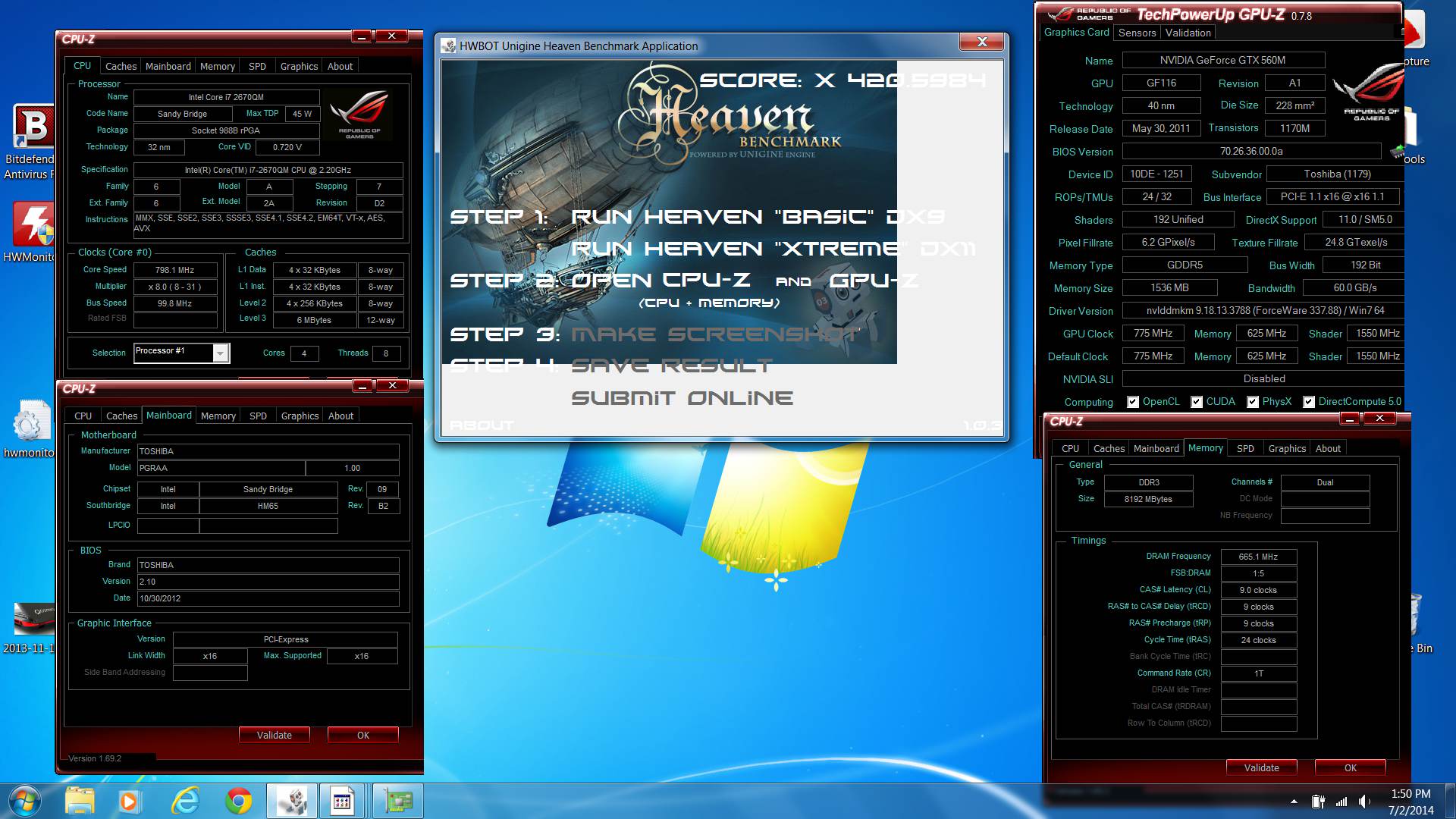The height and width of the screenshot is (819, 1456).
Task: Open the battery power tray icon
Action: [x=1319, y=802]
